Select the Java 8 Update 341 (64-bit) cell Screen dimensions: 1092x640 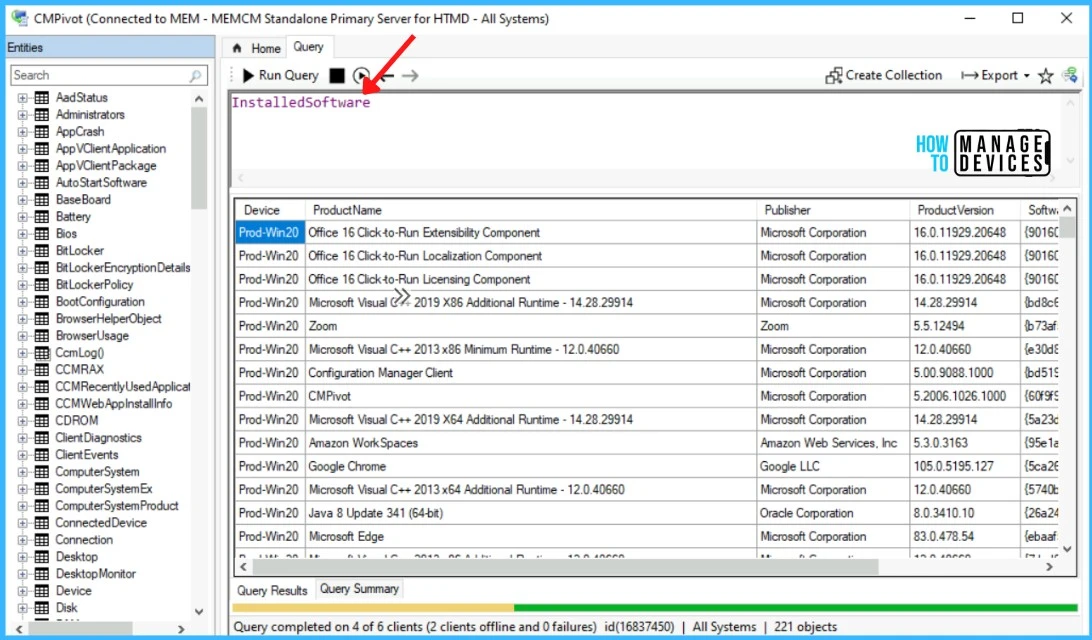point(531,513)
